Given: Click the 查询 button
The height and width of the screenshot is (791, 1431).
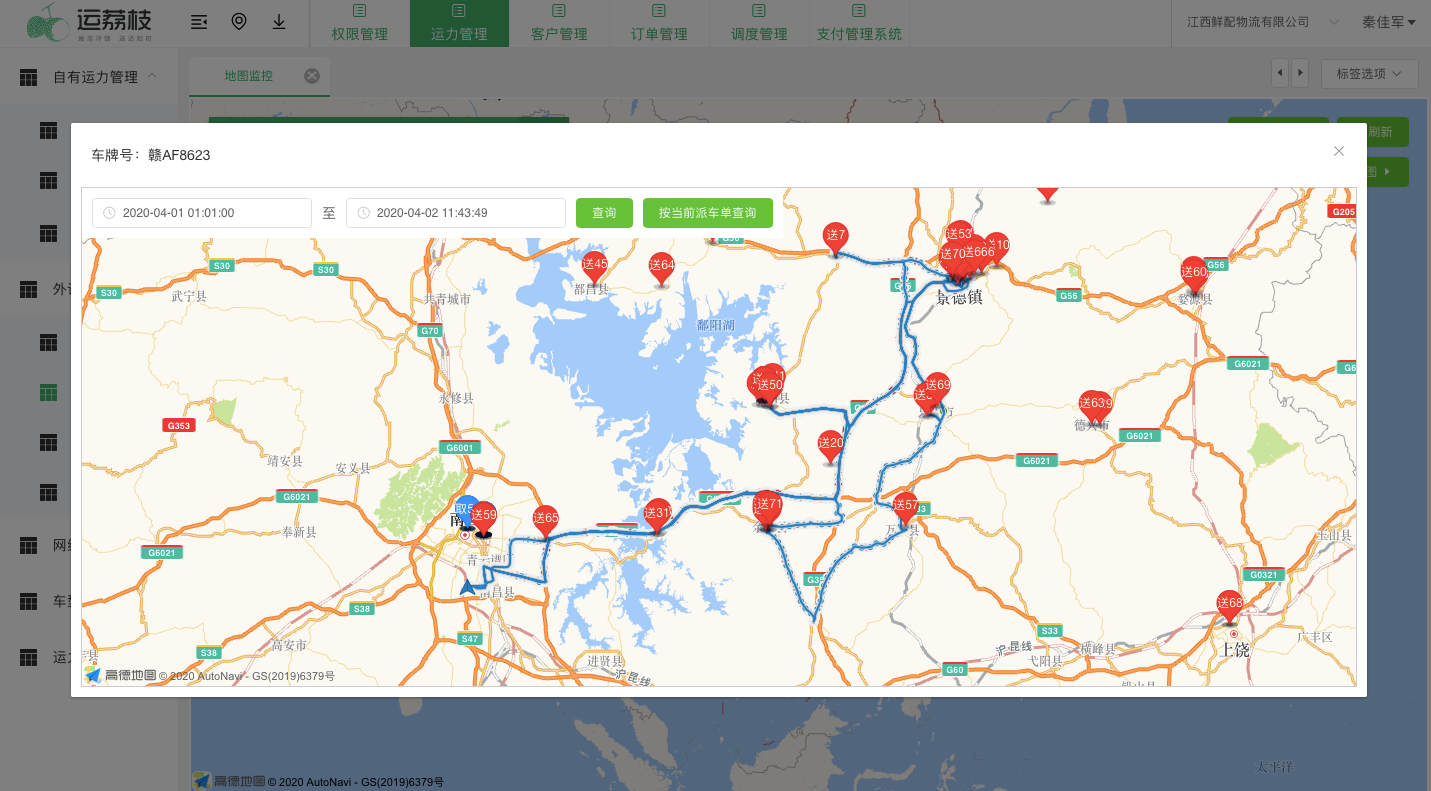Looking at the screenshot, I should coord(604,213).
